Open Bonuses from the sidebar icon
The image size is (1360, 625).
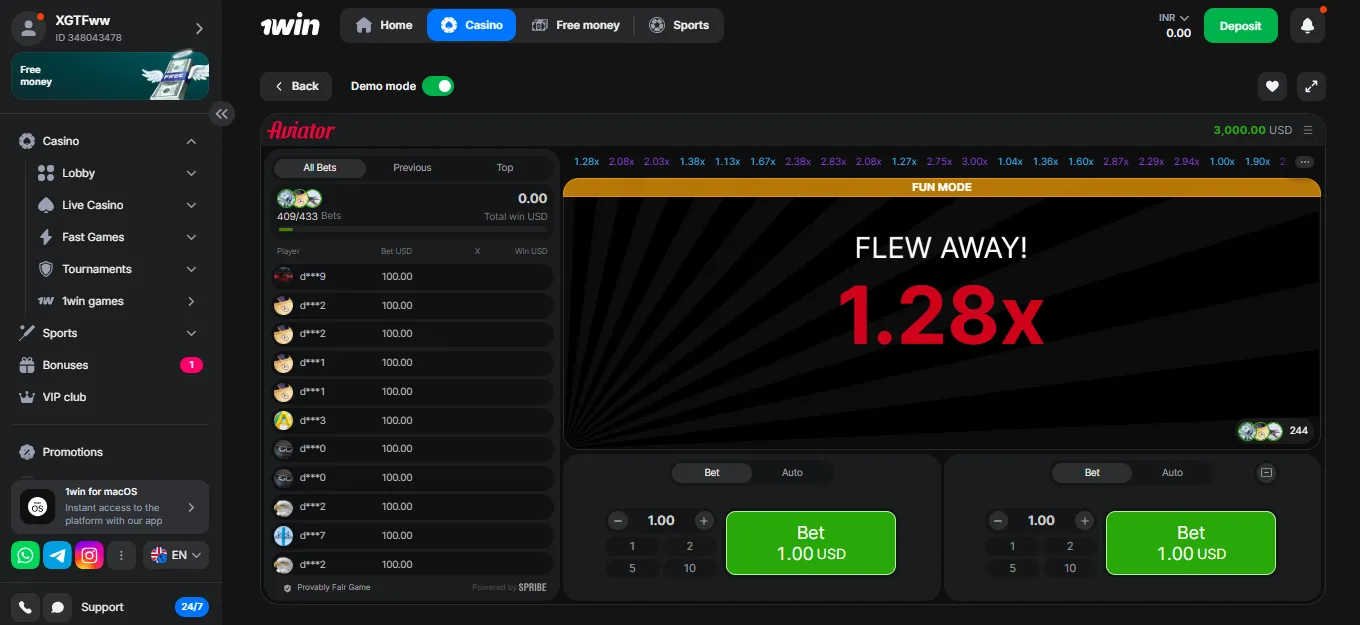pyautogui.click(x=25, y=365)
